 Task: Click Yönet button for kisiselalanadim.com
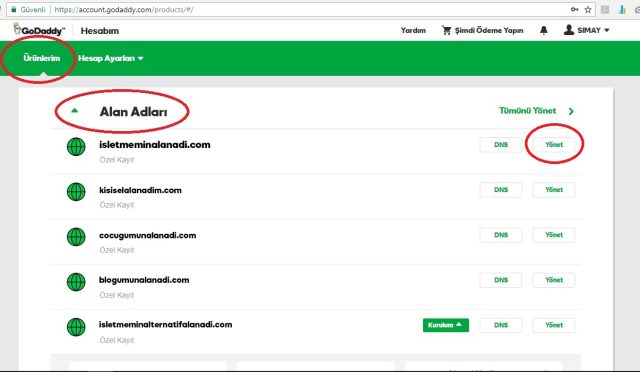[554, 190]
